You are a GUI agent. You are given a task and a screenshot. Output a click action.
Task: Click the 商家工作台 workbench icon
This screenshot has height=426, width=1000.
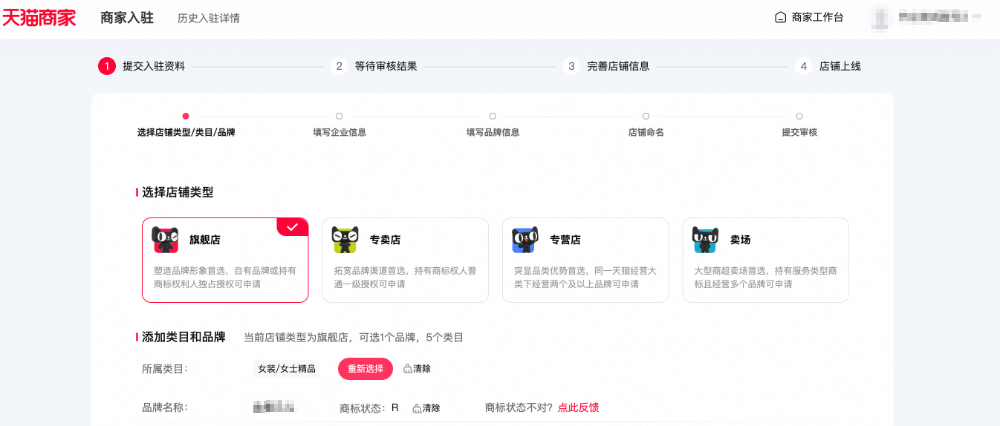781,18
